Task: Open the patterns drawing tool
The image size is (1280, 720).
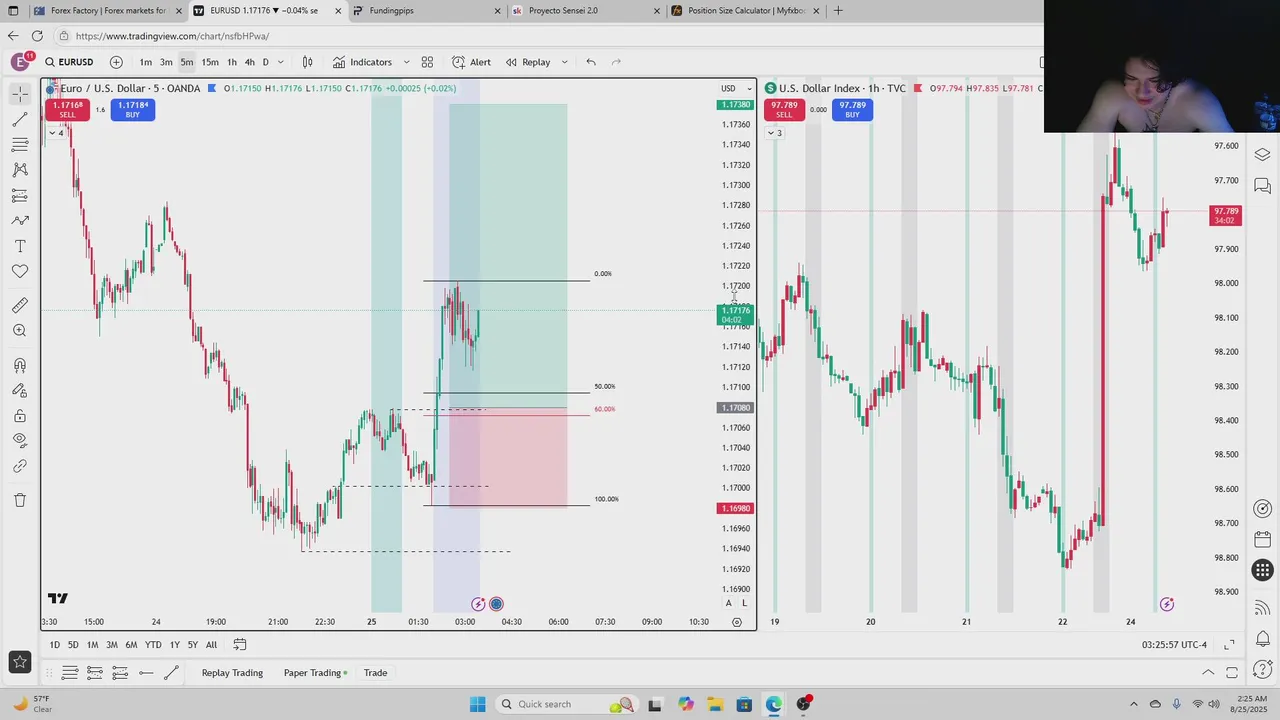Action: [20, 170]
